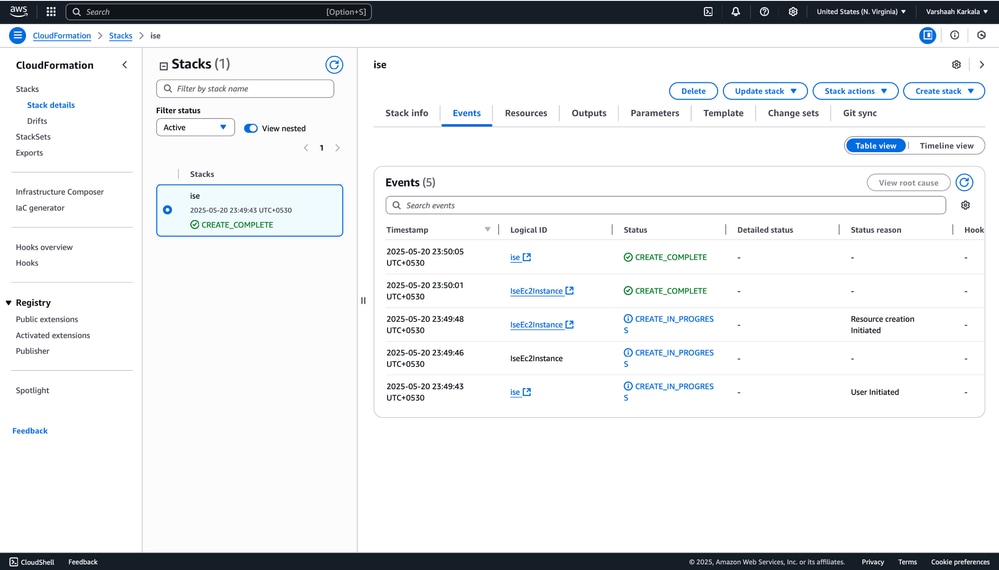Open the Template tab
999x570 pixels.
pos(723,113)
